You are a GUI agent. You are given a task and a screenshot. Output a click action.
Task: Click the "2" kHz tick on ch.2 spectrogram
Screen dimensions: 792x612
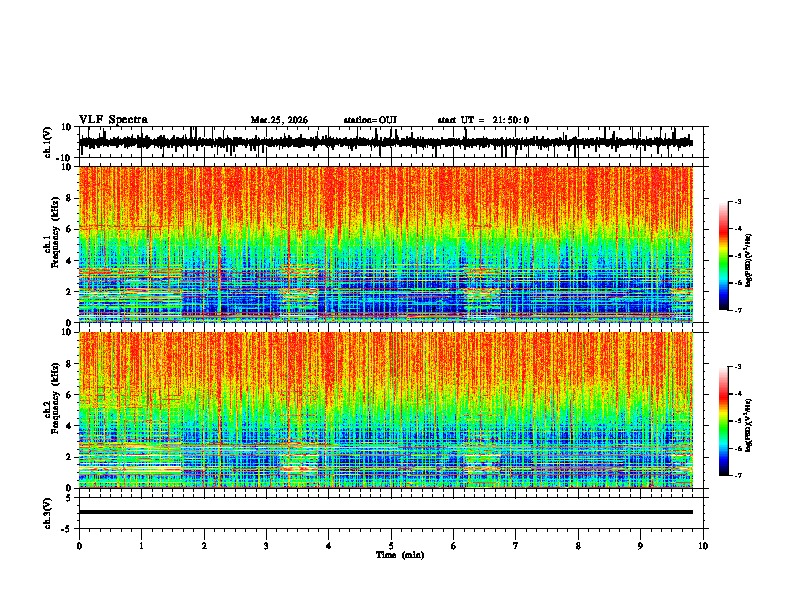point(69,457)
